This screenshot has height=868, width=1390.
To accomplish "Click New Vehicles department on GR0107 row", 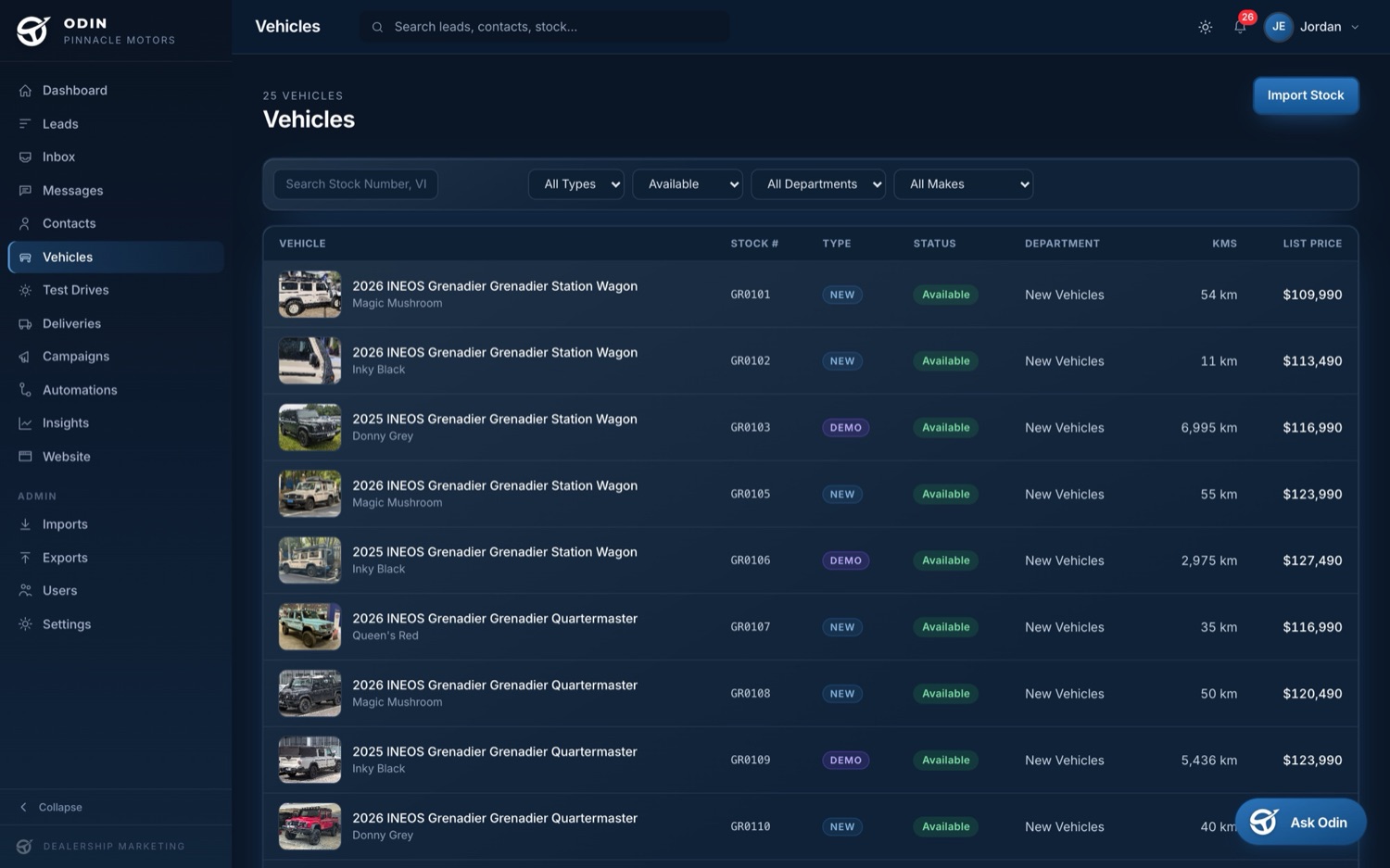I will (x=1065, y=627).
